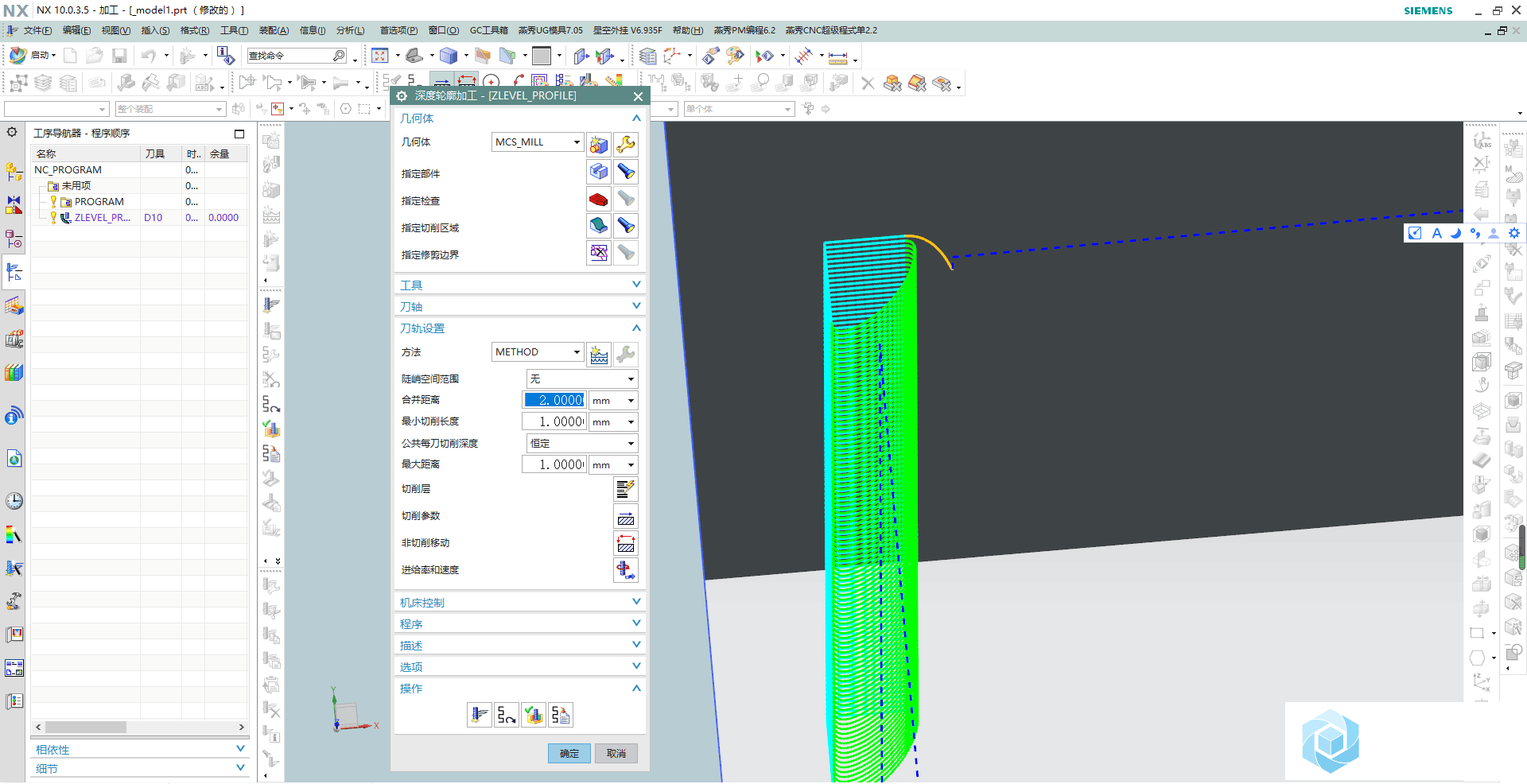
Task: Open the 编辑(E) menu
Action: 76,30
